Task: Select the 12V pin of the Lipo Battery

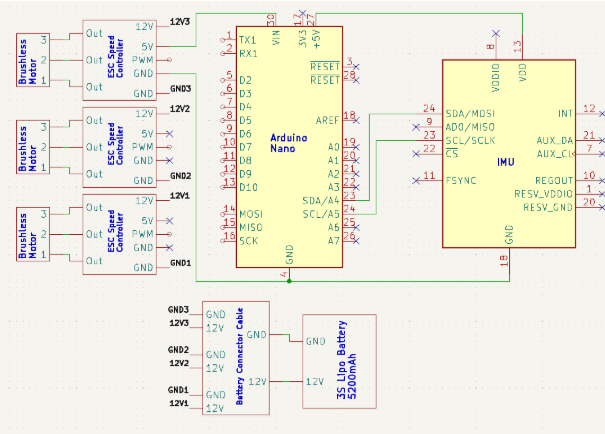Action: click(x=315, y=382)
